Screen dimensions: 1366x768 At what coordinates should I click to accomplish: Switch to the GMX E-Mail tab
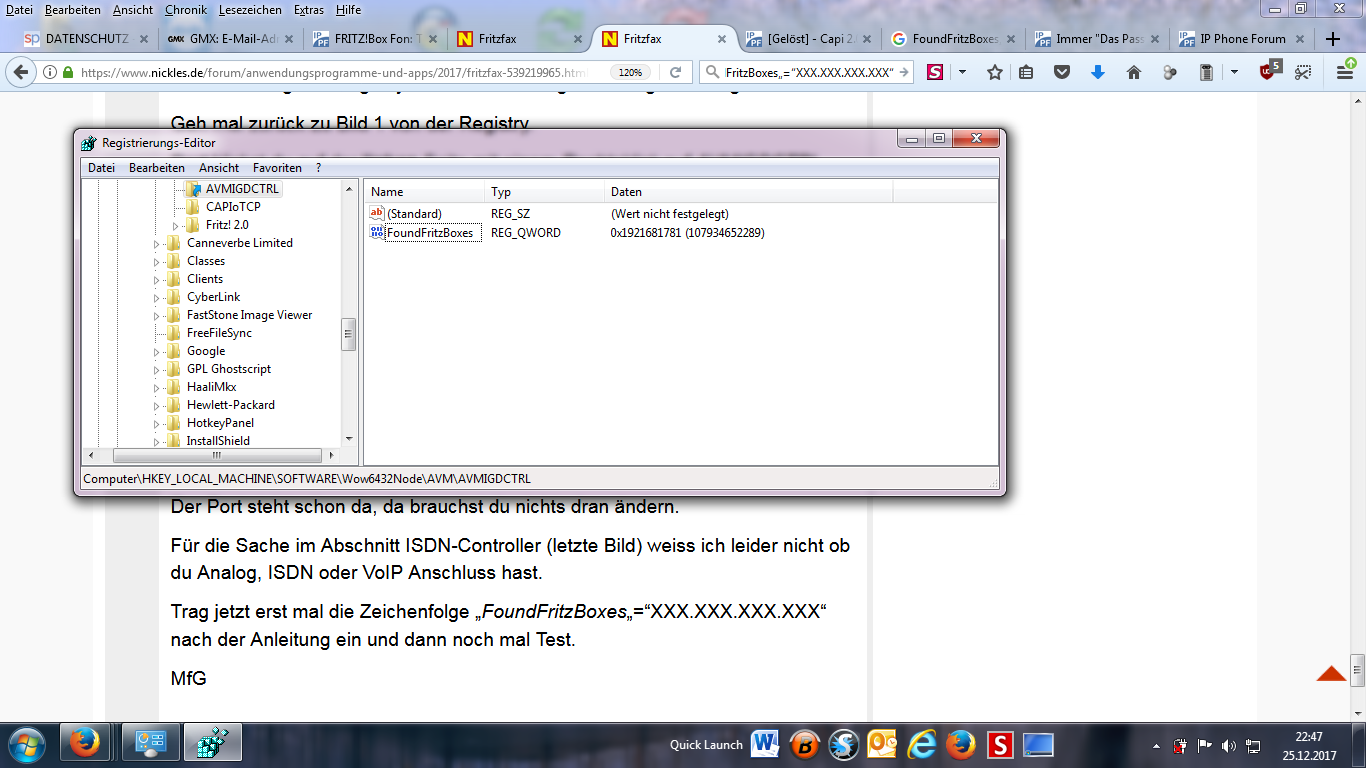point(230,39)
